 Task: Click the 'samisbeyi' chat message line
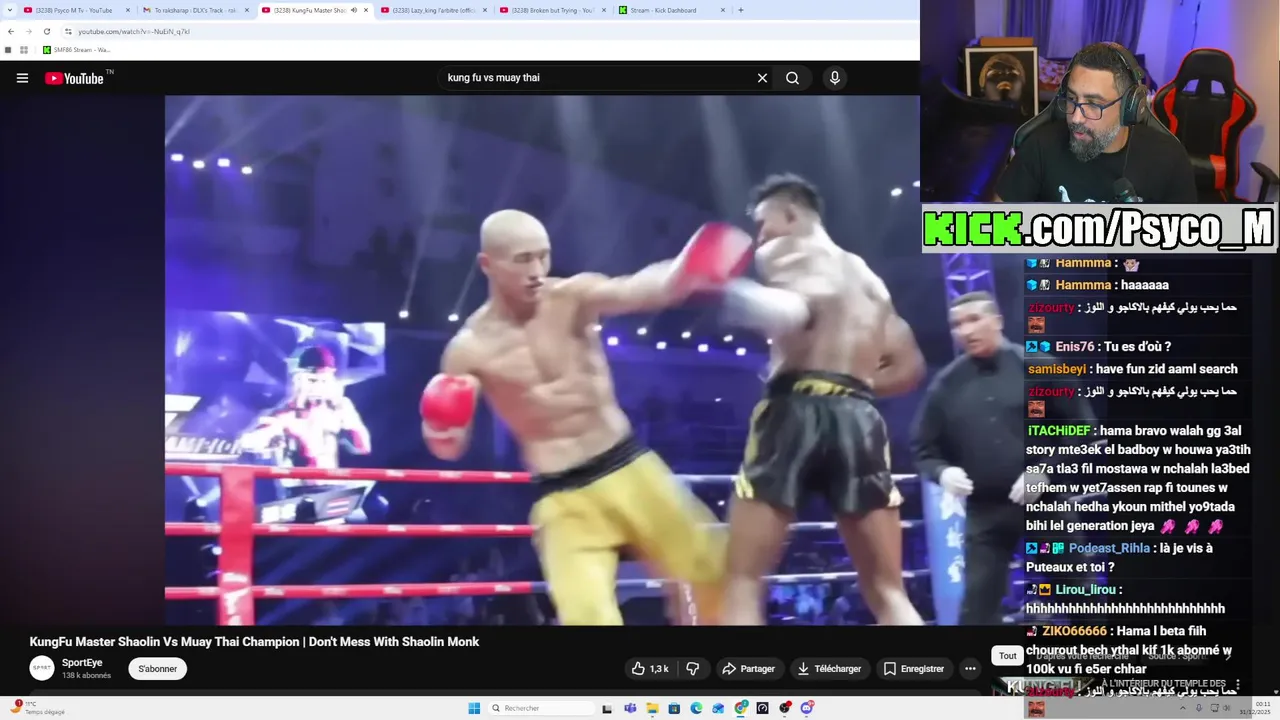click(1132, 369)
